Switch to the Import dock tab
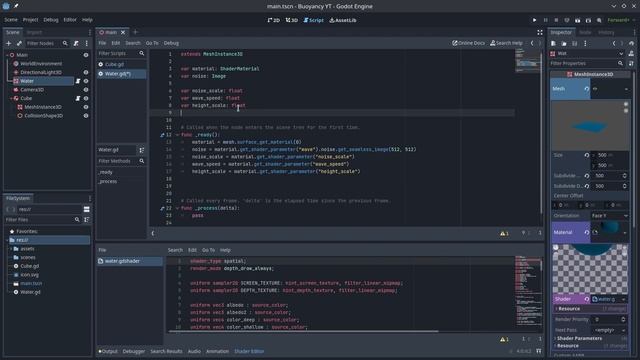 pyautogui.click(x=34, y=32)
